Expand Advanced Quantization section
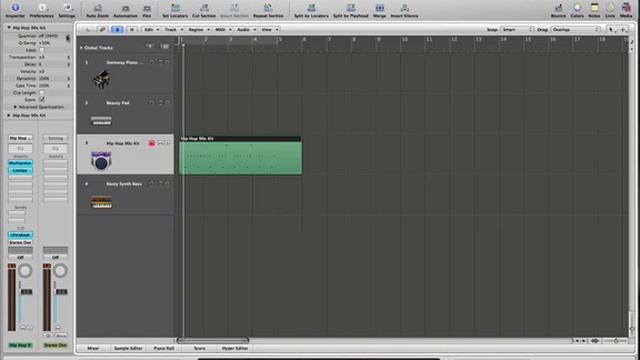The image size is (640, 360). (x=15, y=107)
